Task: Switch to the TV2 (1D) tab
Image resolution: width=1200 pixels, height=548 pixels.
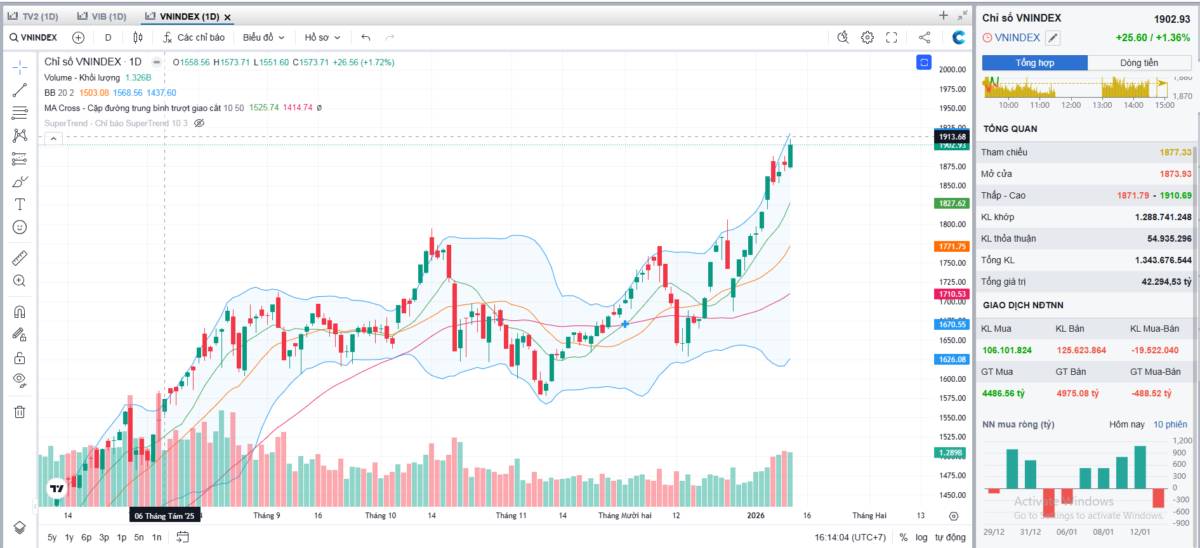Action: click(34, 17)
